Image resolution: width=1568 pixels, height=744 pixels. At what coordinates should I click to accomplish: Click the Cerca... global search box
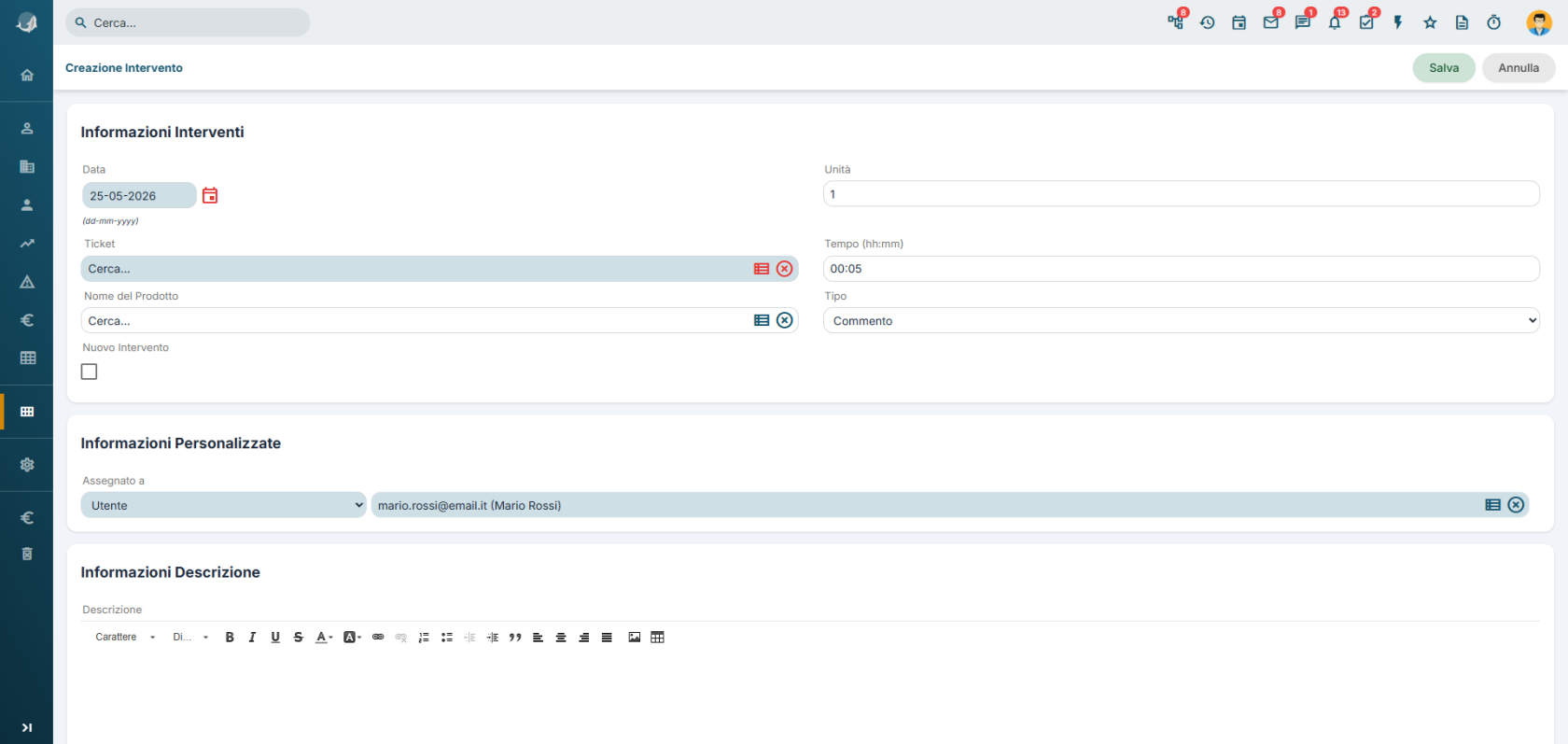tap(188, 22)
